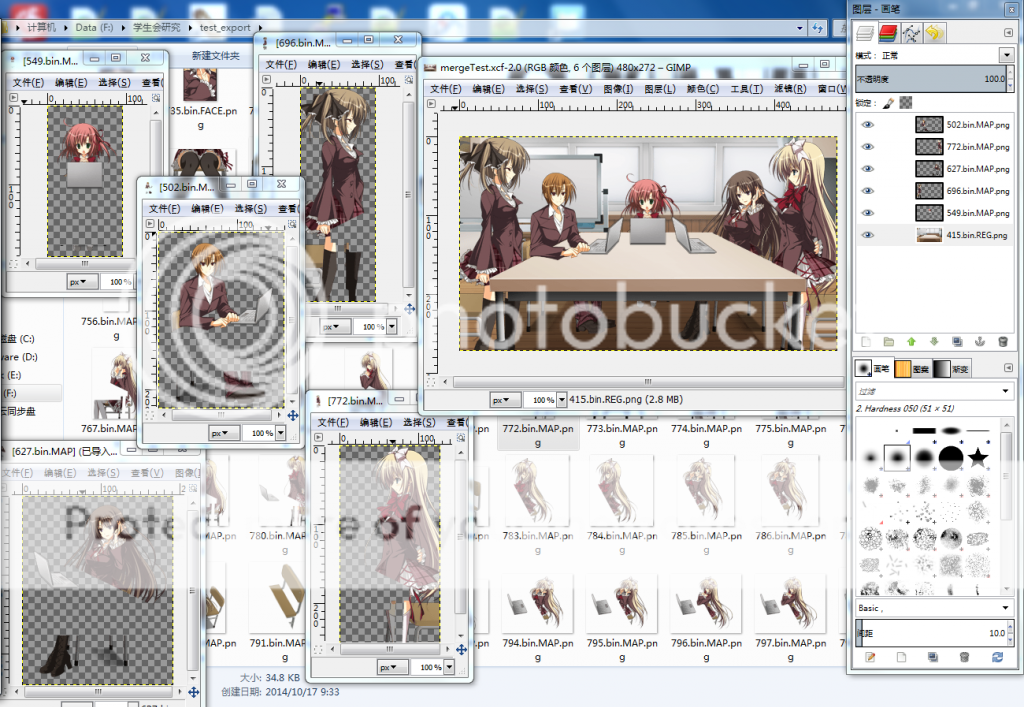Open the layer mode dropdown

[1006, 55]
